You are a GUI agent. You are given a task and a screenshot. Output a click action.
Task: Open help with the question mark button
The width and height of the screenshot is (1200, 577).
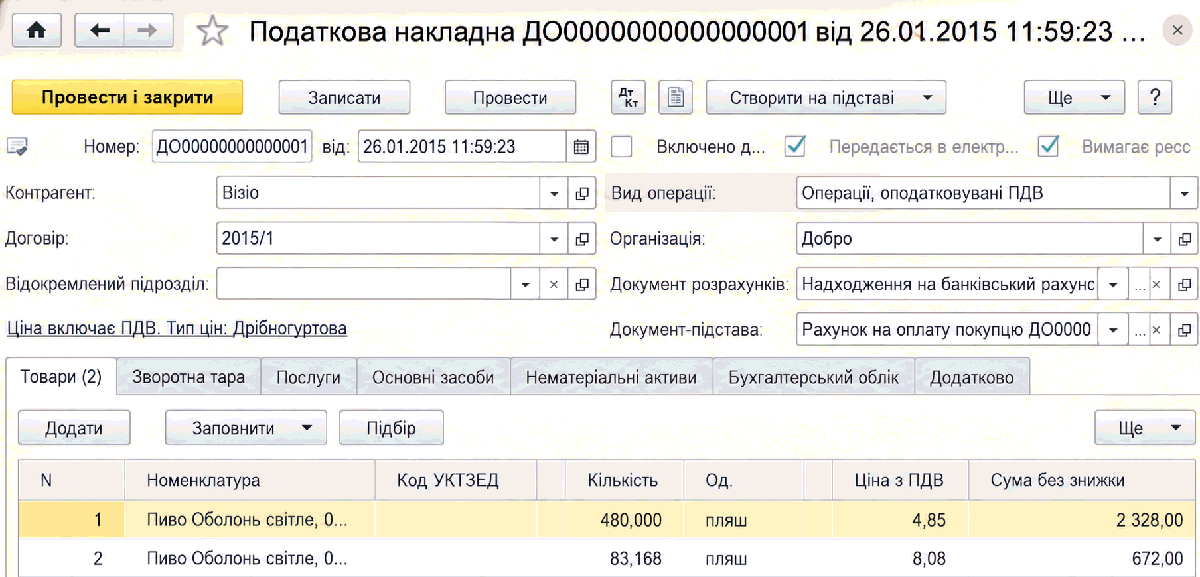pyautogui.click(x=1155, y=97)
